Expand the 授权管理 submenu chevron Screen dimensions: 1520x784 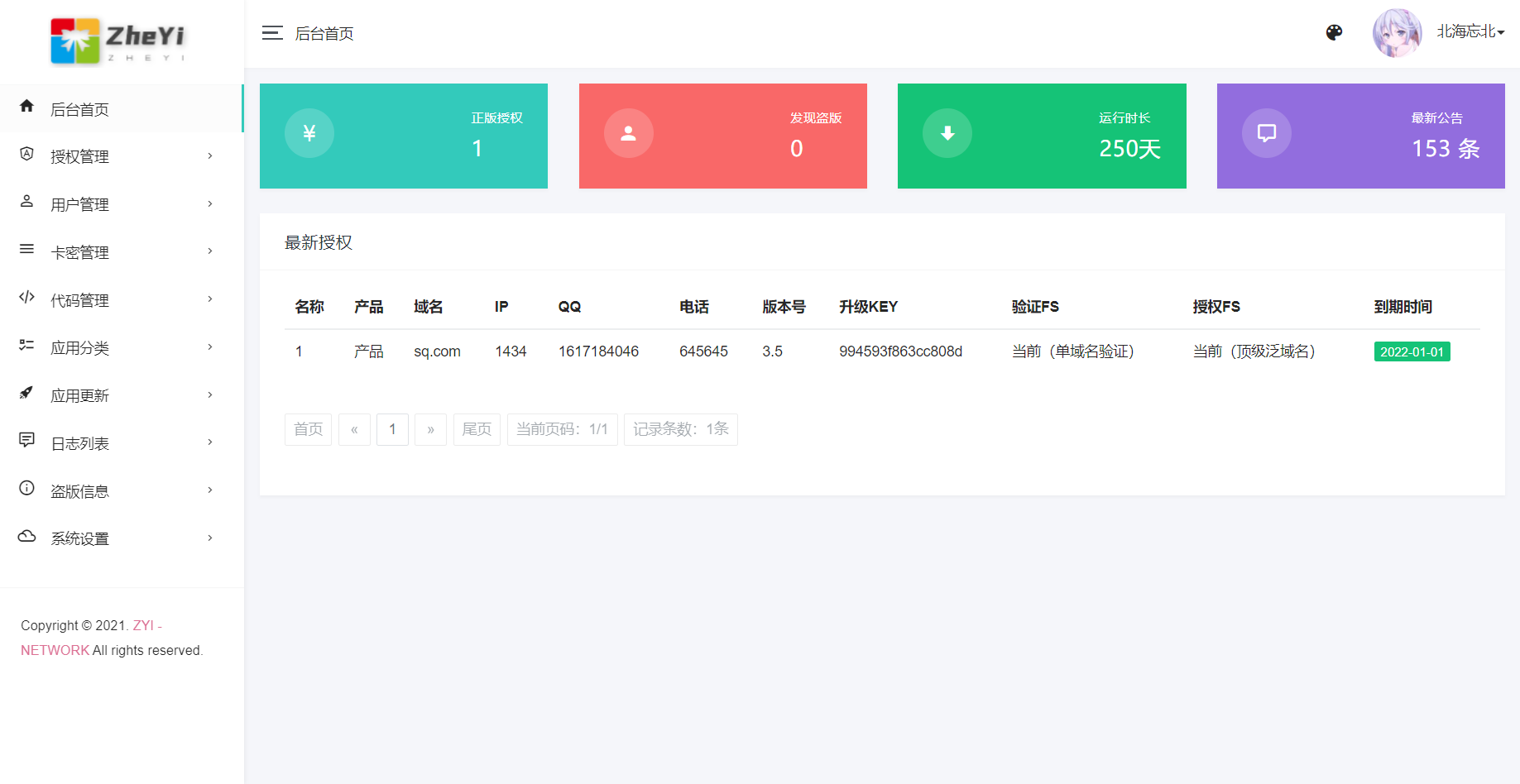(209, 155)
